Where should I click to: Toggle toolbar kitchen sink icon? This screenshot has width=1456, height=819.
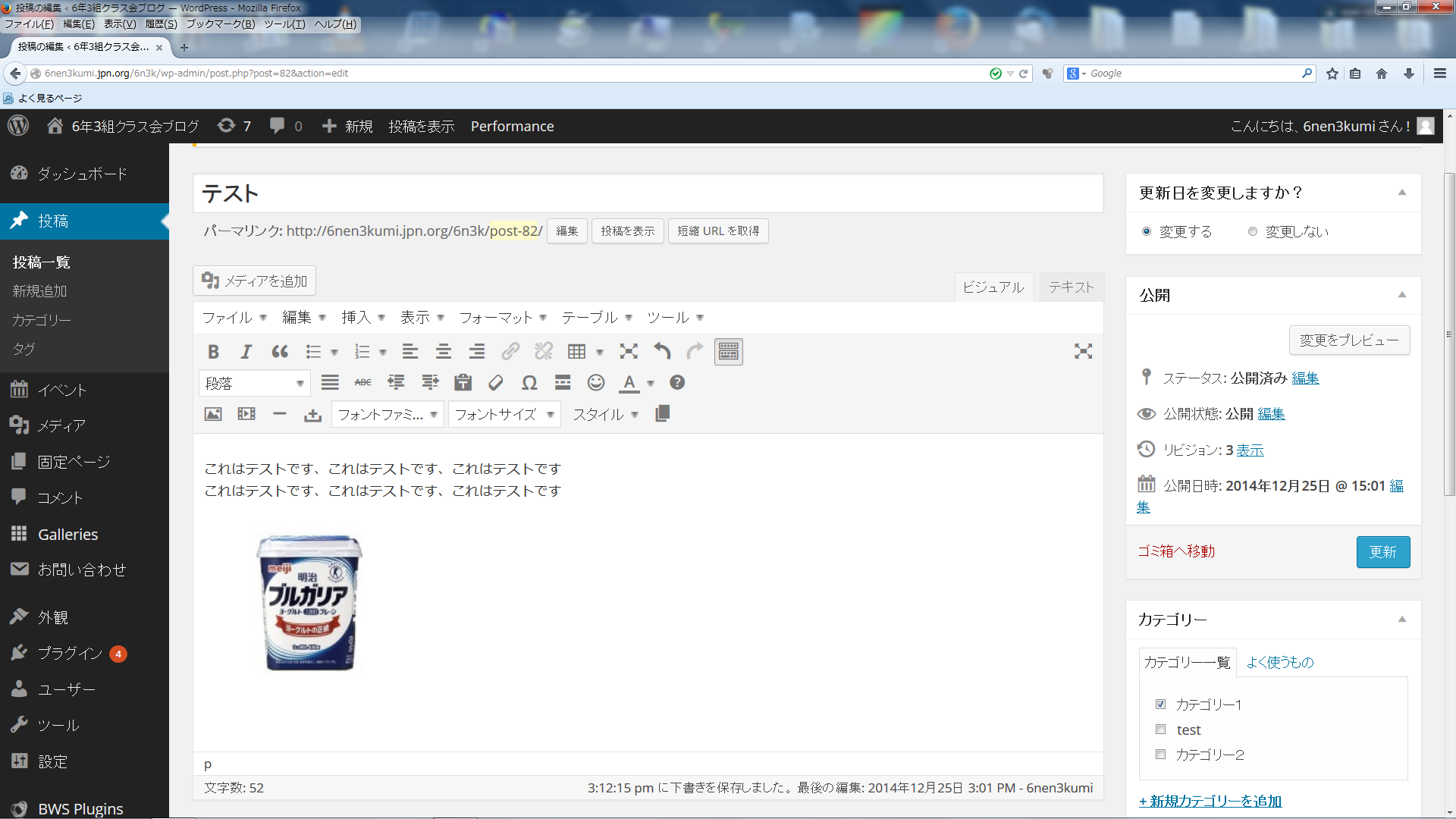point(729,351)
